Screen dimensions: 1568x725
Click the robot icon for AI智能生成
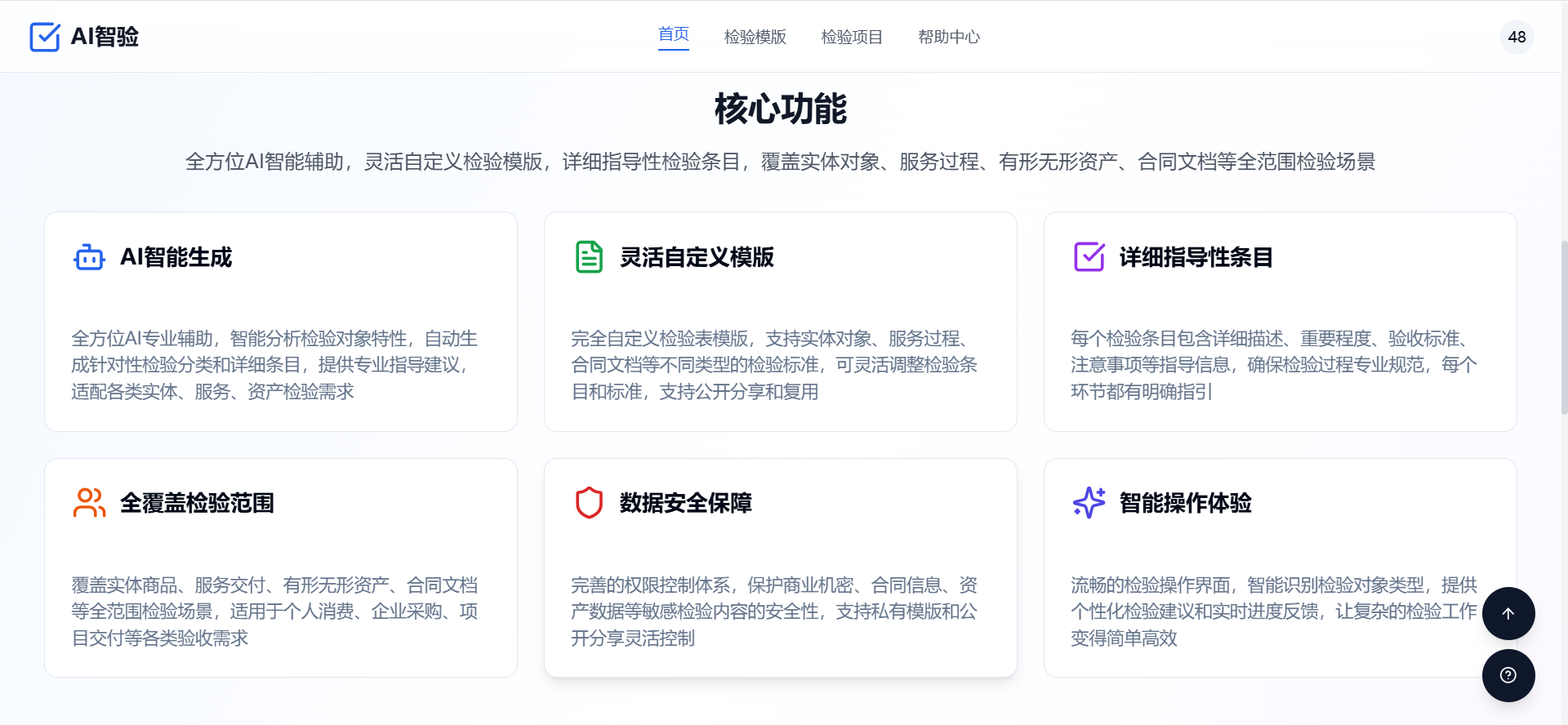89,257
